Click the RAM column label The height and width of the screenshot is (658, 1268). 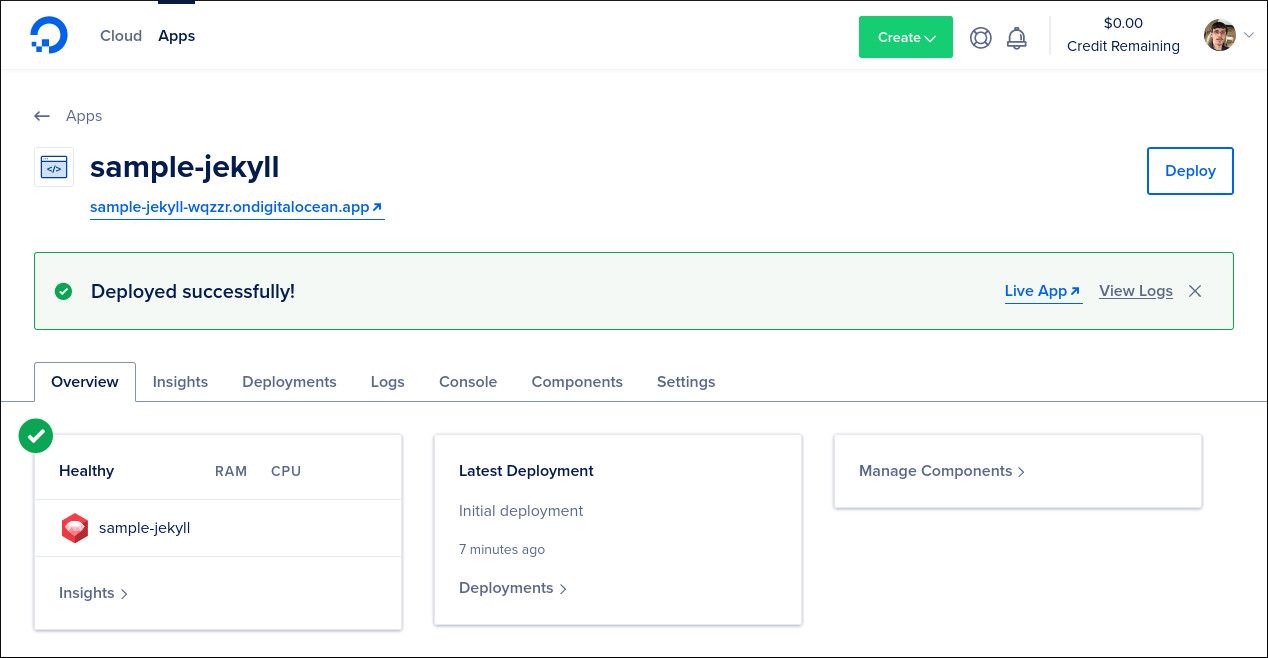pos(231,471)
